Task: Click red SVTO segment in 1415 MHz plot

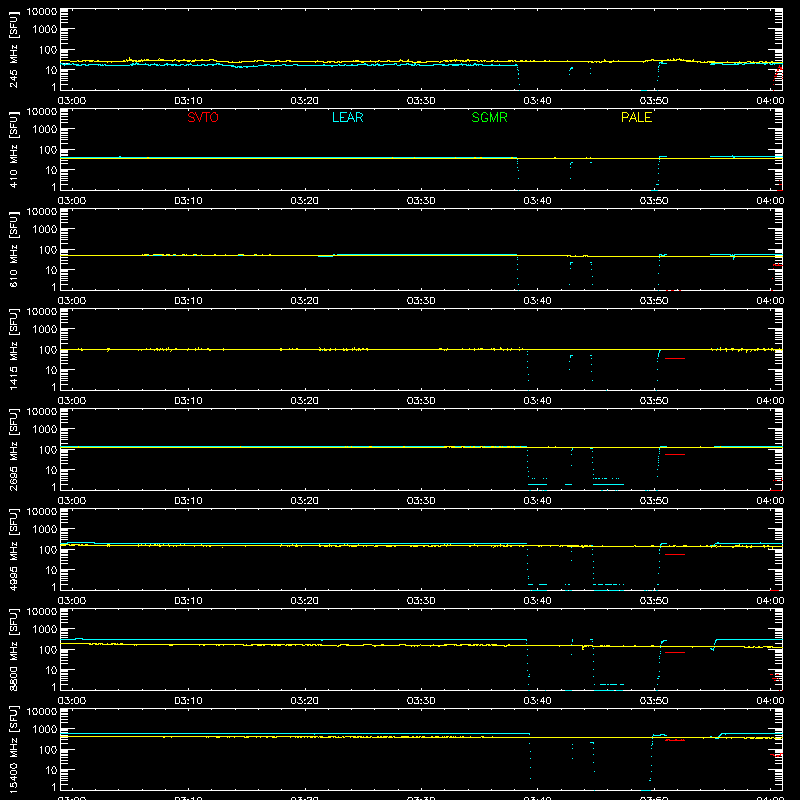Action: coord(675,359)
